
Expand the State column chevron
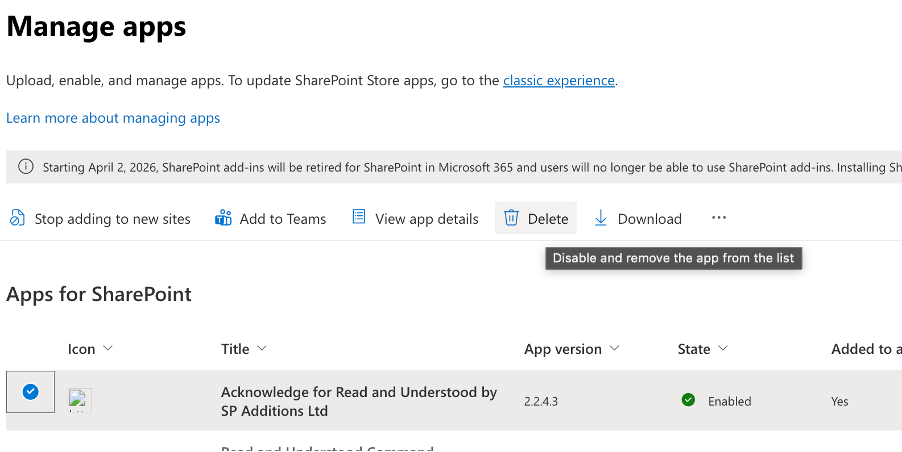723,348
